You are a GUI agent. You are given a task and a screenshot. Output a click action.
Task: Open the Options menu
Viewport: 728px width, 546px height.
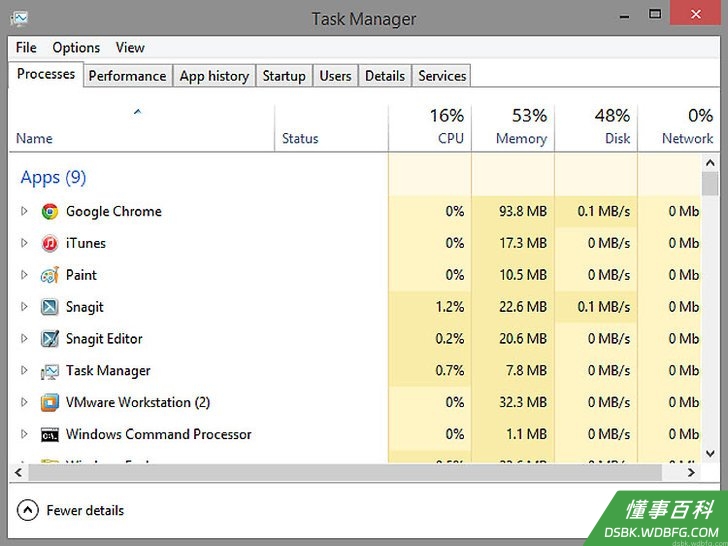point(76,48)
